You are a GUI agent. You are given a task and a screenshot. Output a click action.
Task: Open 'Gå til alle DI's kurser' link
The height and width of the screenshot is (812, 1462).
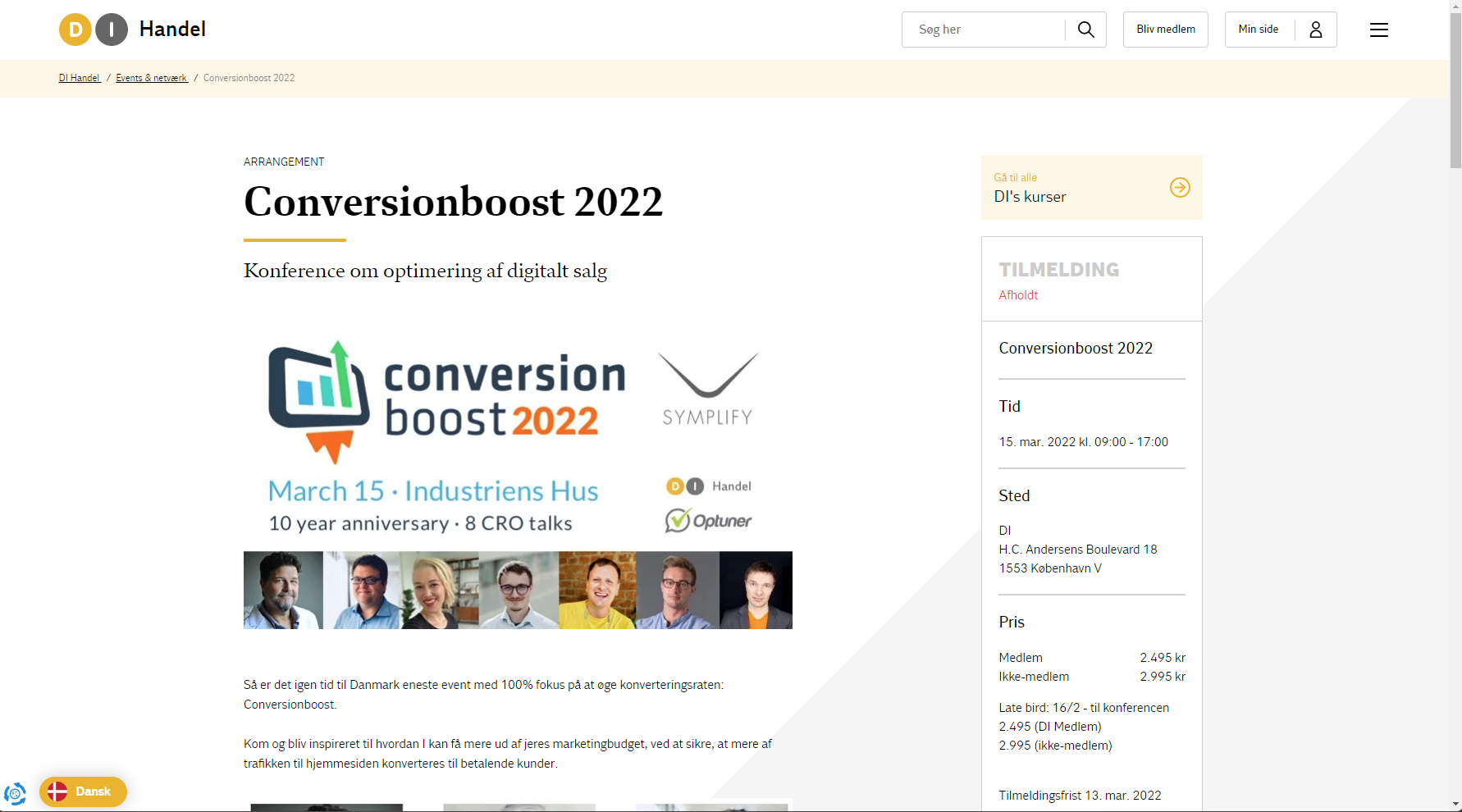tap(1092, 188)
